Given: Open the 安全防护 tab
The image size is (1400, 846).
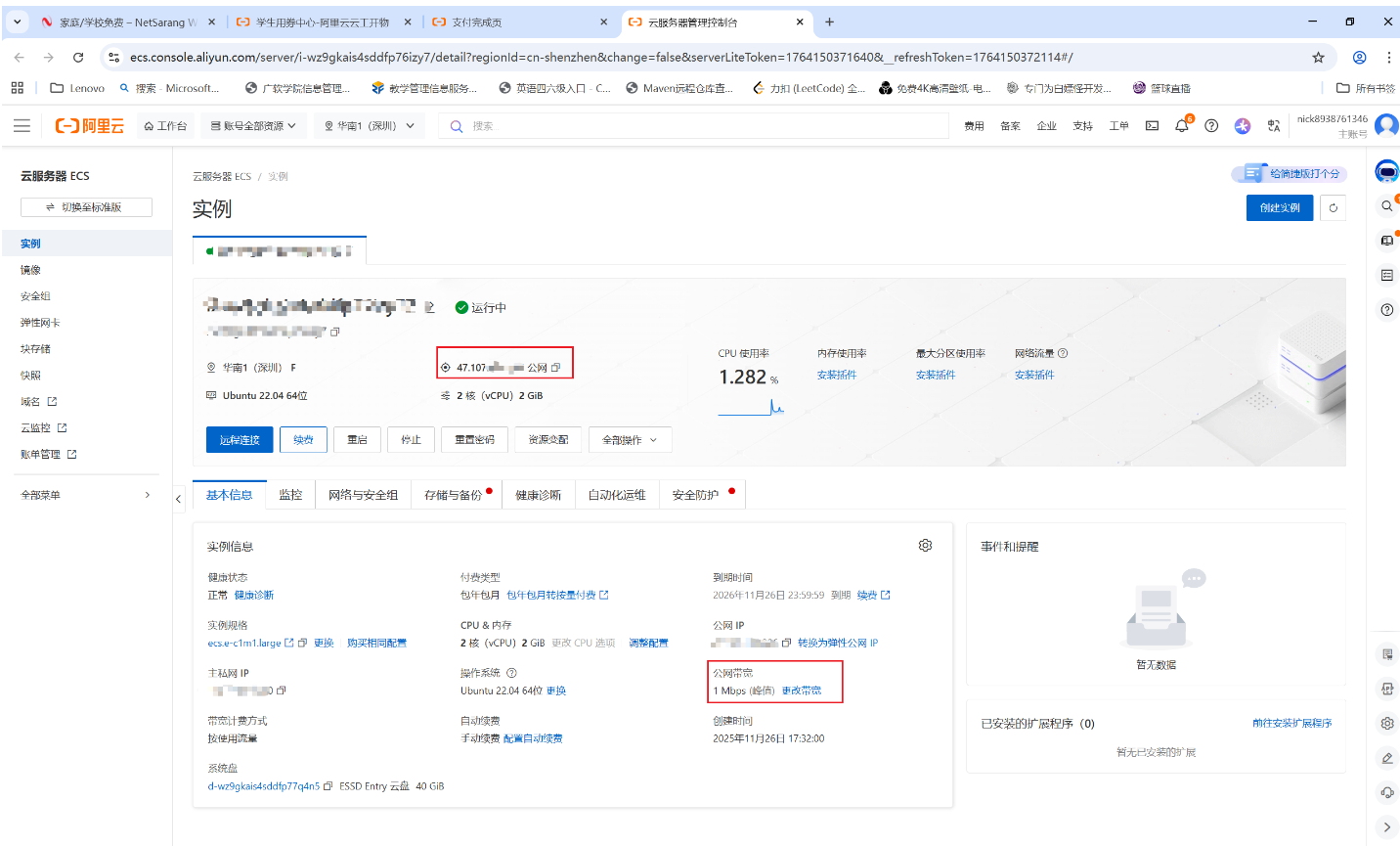Looking at the screenshot, I should 702,495.
